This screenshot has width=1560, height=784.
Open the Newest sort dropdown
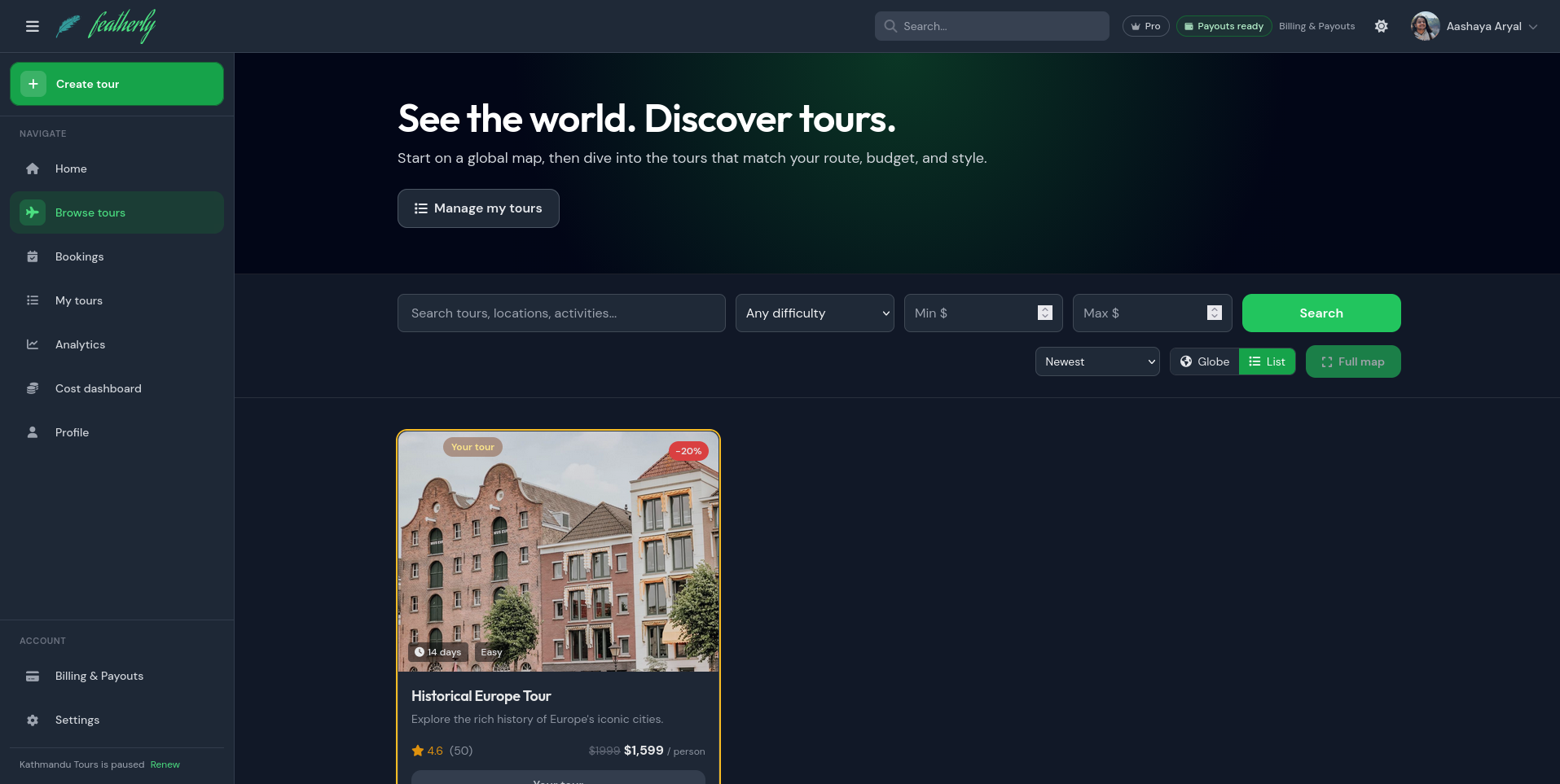point(1097,361)
